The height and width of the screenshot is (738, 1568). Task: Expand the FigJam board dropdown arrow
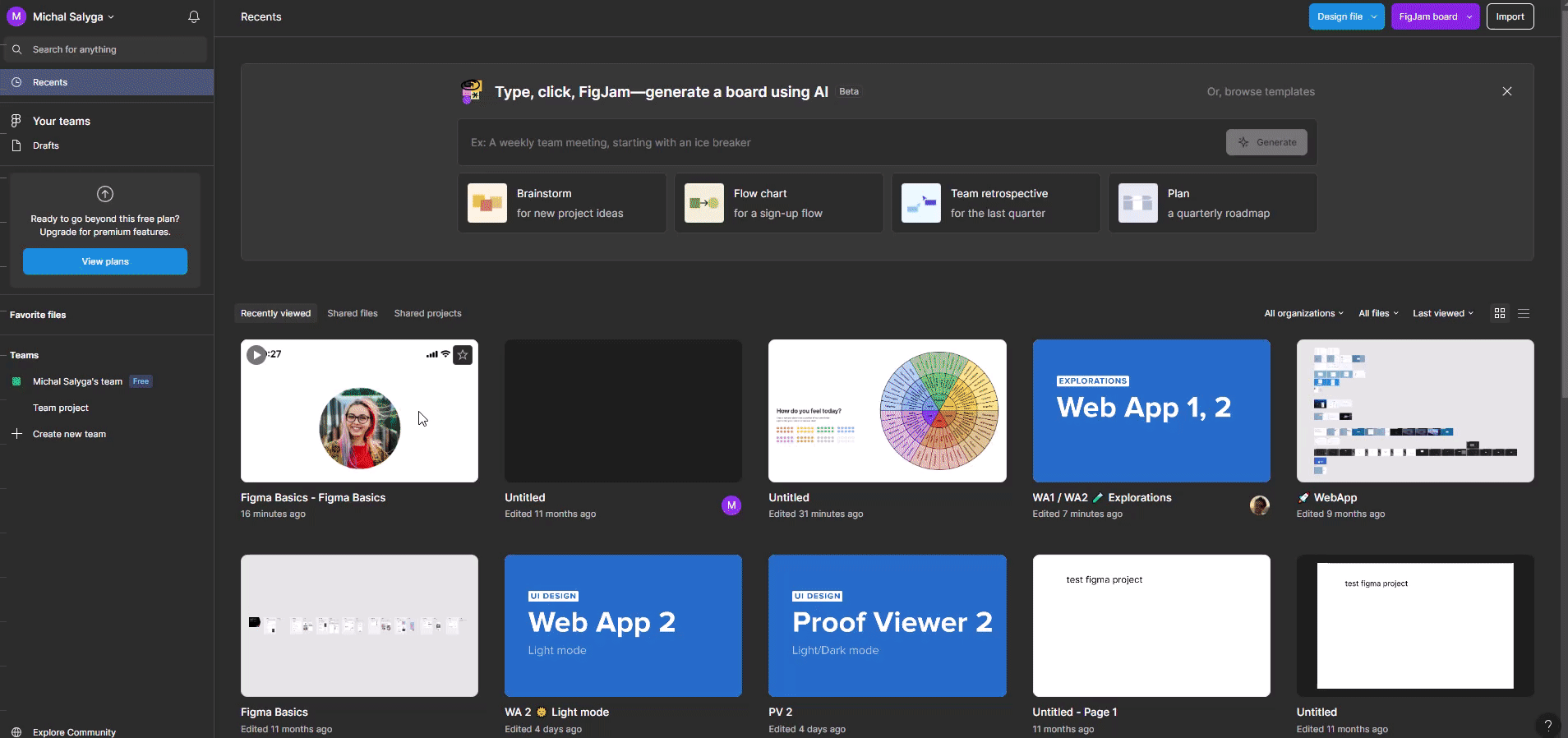pyautogui.click(x=1469, y=16)
